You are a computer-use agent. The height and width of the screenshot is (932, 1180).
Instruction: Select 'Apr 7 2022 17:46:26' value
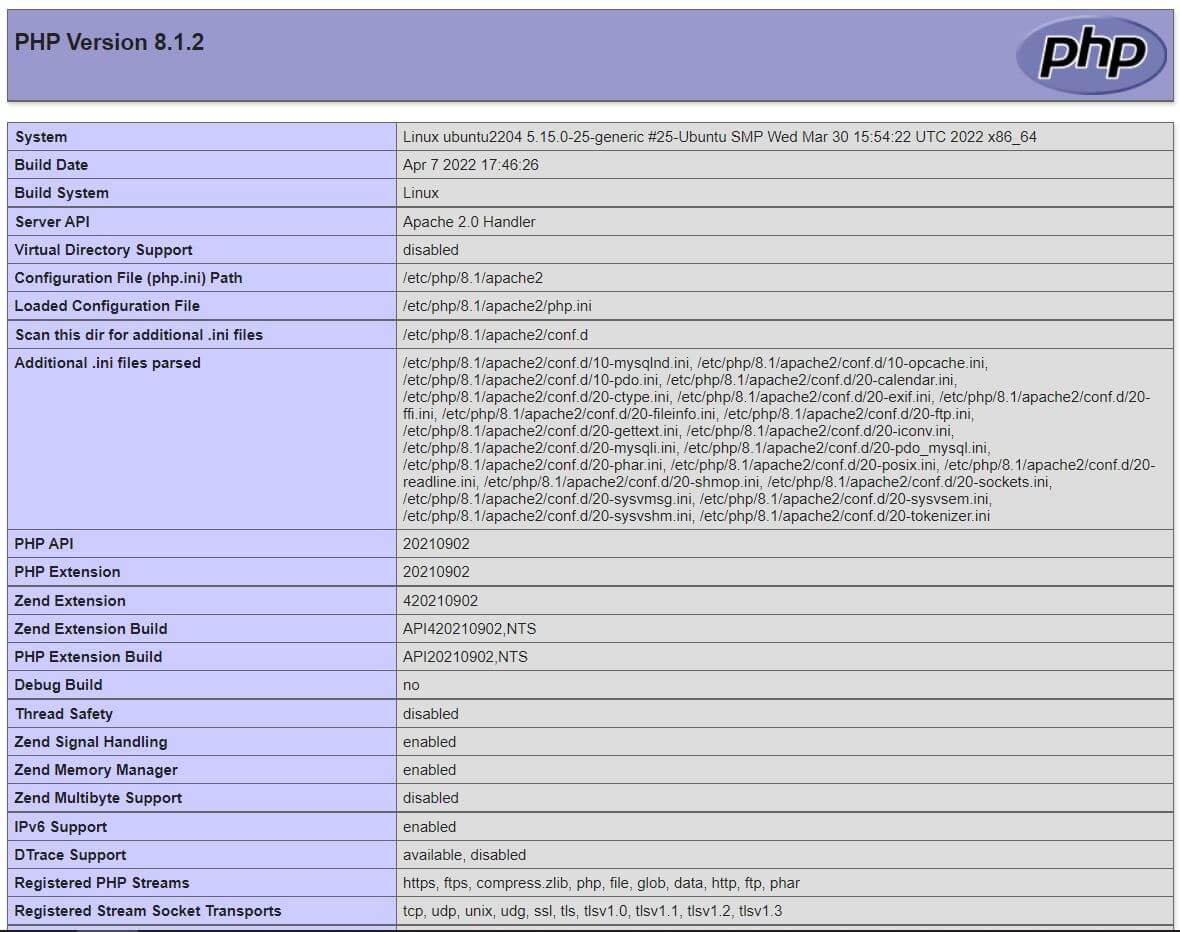pyautogui.click(x=470, y=165)
